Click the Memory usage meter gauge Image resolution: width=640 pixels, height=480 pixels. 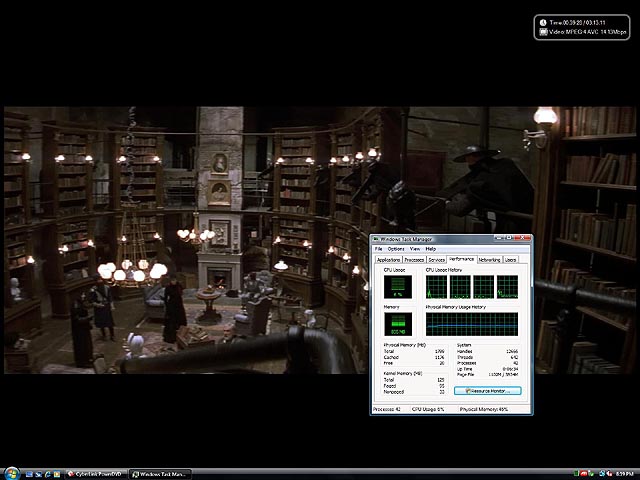[398, 324]
